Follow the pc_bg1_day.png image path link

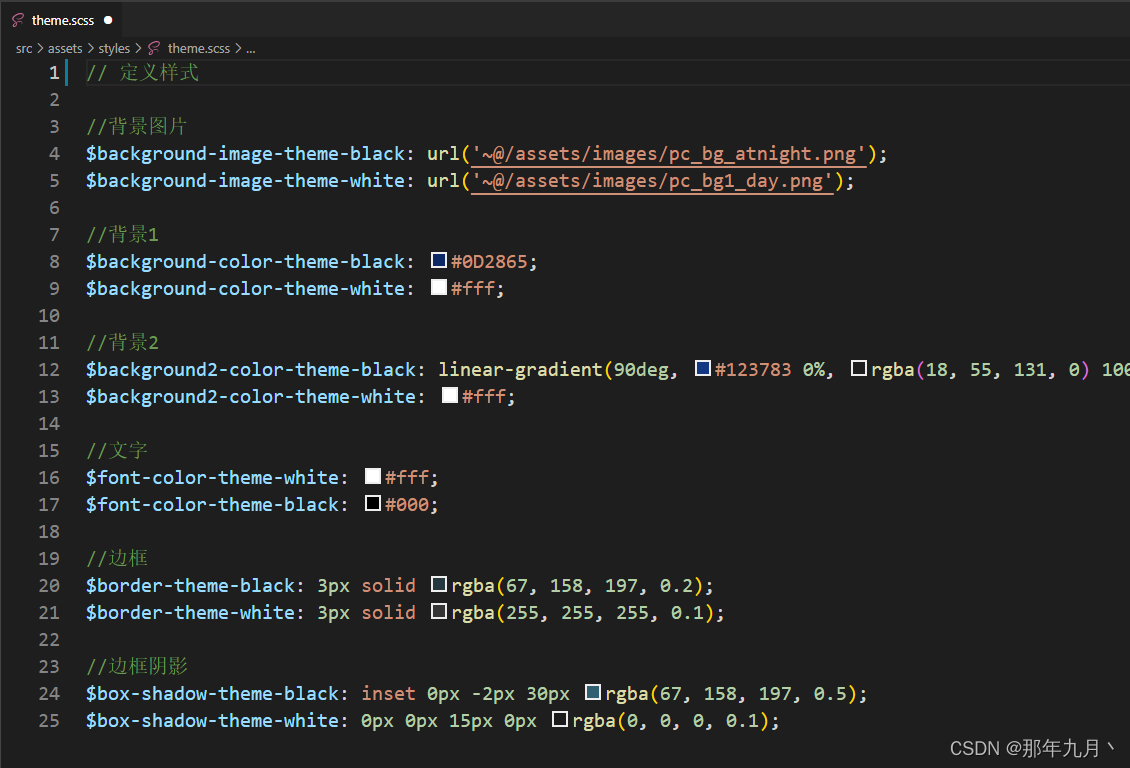(652, 181)
